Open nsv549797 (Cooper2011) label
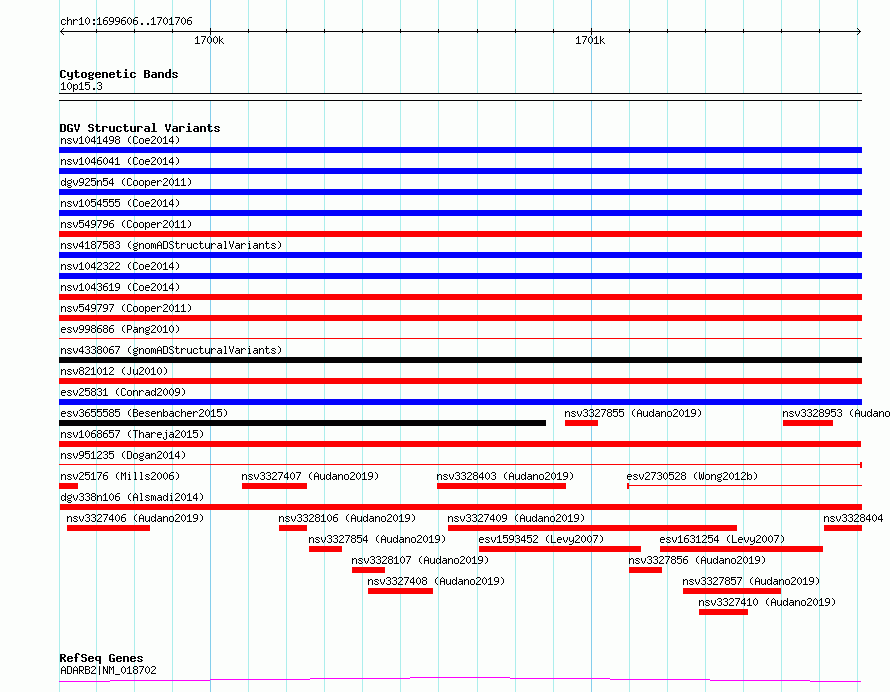Screen dimensions: 890x692 pos(126,308)
